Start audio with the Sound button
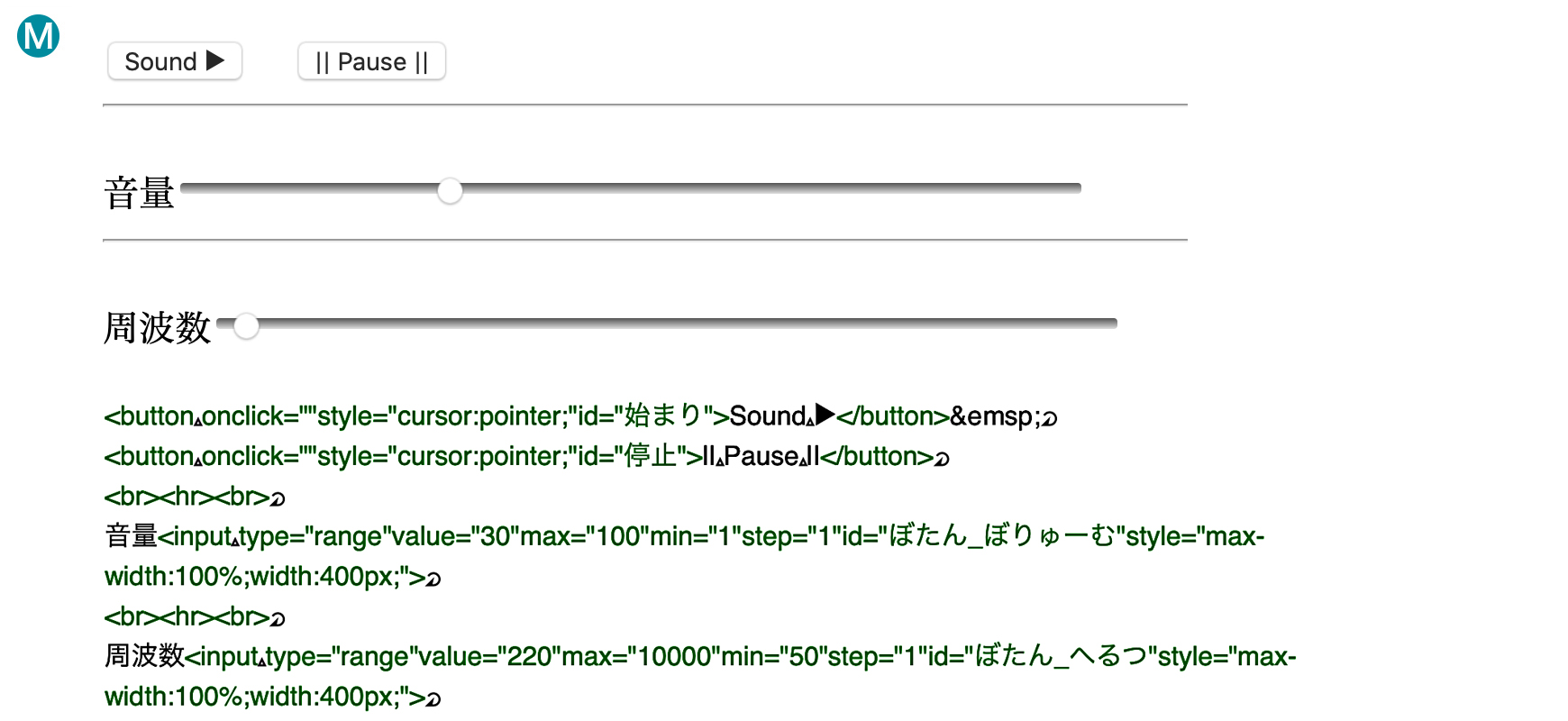 point(175,61)
